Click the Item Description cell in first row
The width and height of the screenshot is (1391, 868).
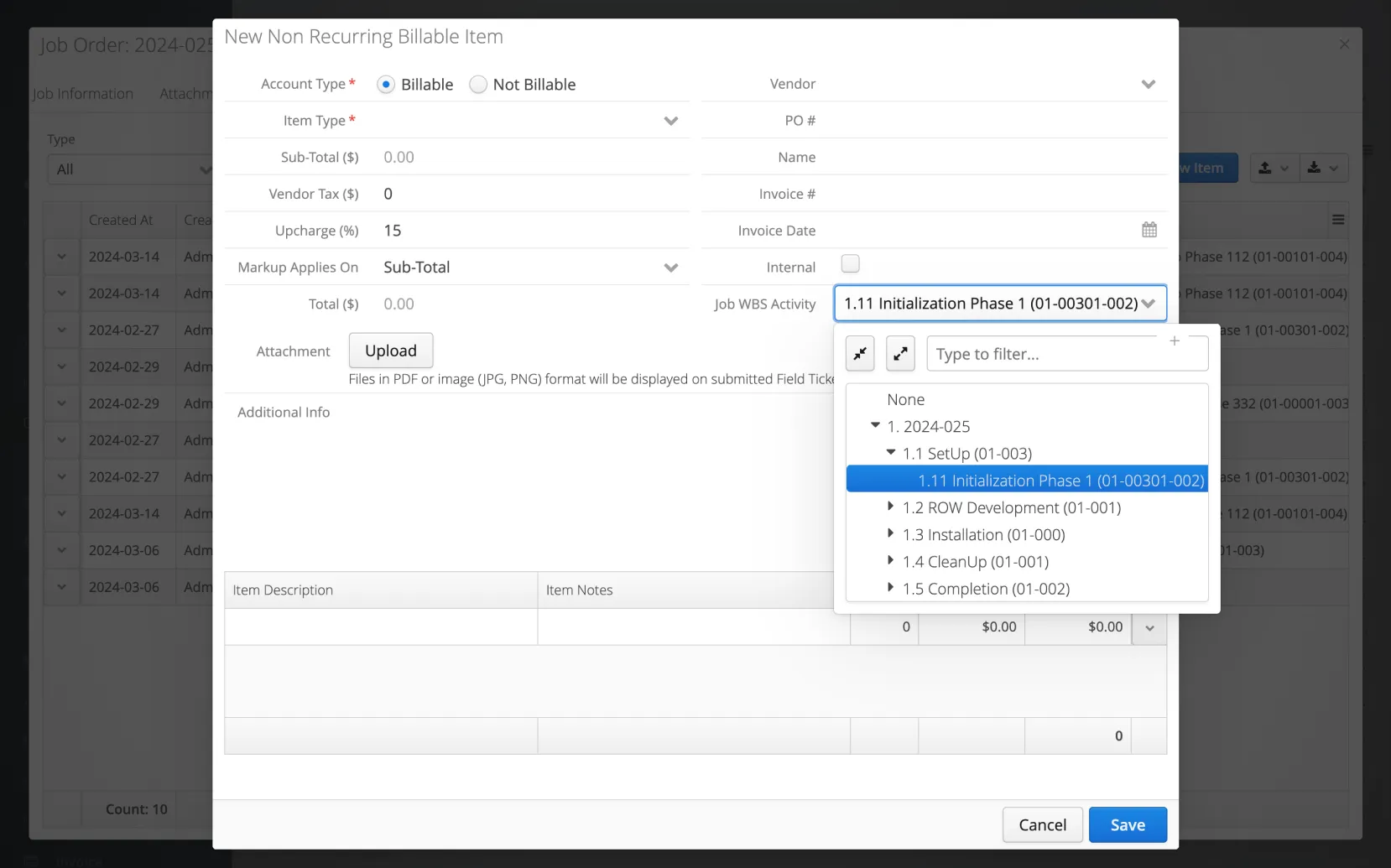point(381,626)
